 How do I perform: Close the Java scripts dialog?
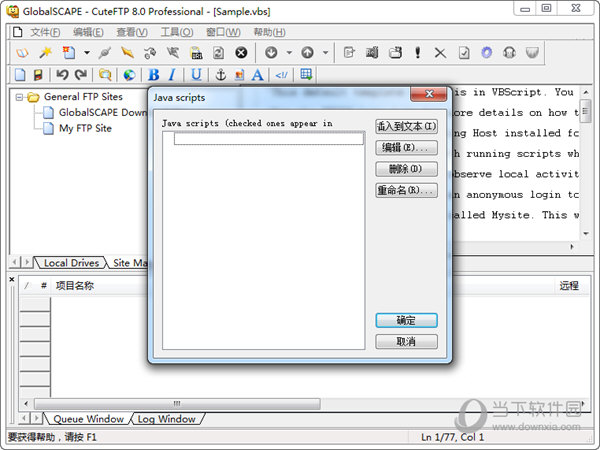[429, 94]
